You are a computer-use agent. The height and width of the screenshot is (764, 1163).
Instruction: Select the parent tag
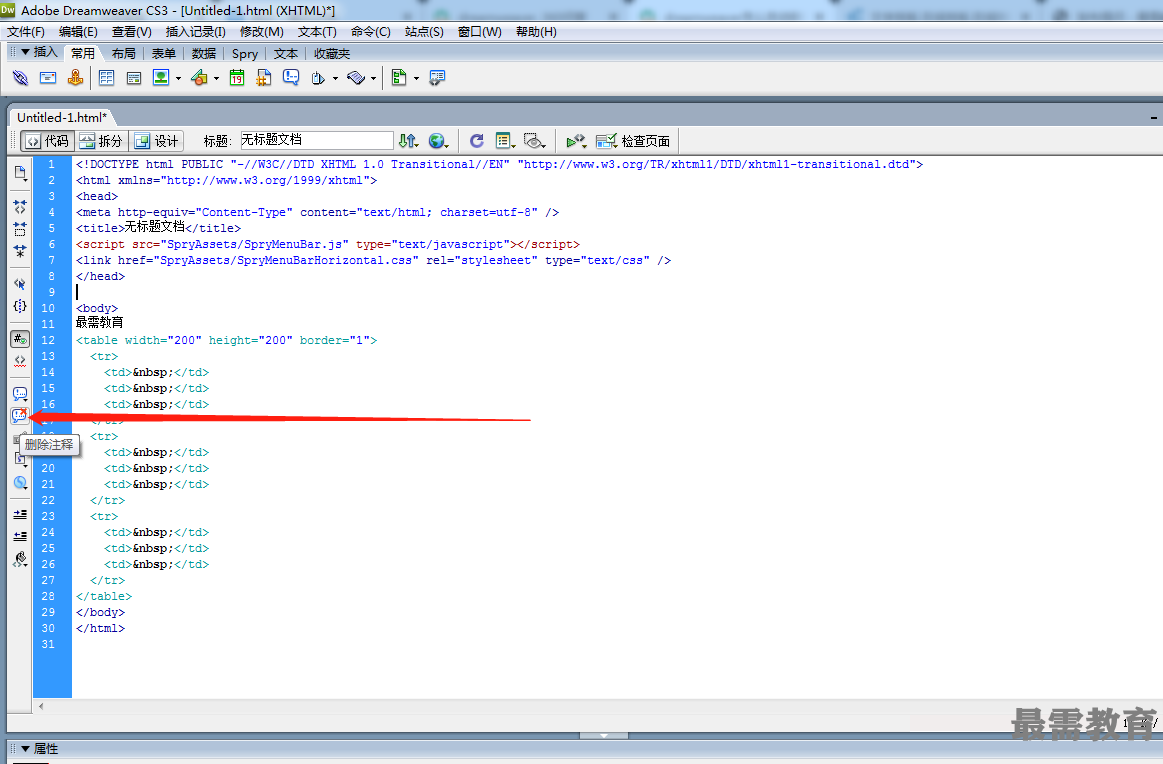20,284
